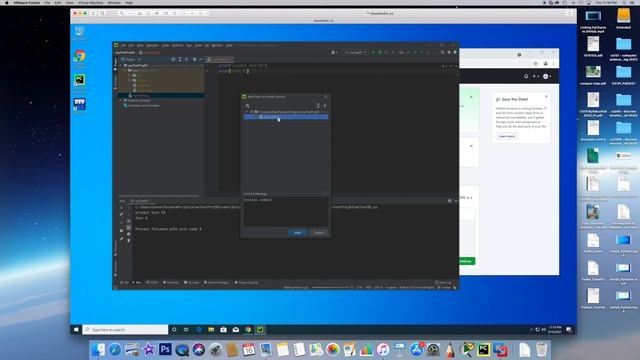Click the status bar progress indicator
The width and height of the screenshot is (640, 360).
(331, 287)
